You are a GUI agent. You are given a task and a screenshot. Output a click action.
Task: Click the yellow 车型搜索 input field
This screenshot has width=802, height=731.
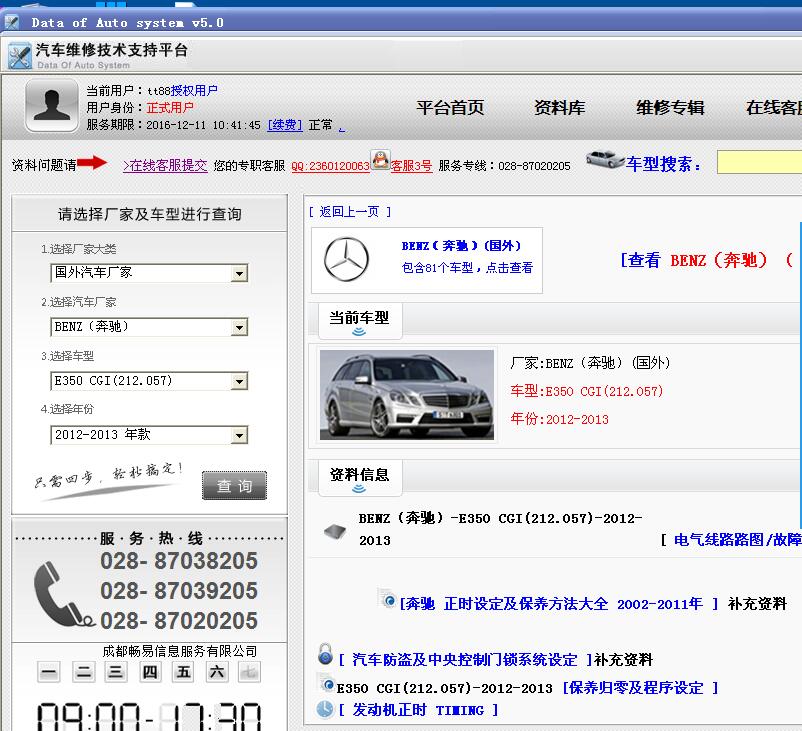pyautogui.click(x=759, y=162)
